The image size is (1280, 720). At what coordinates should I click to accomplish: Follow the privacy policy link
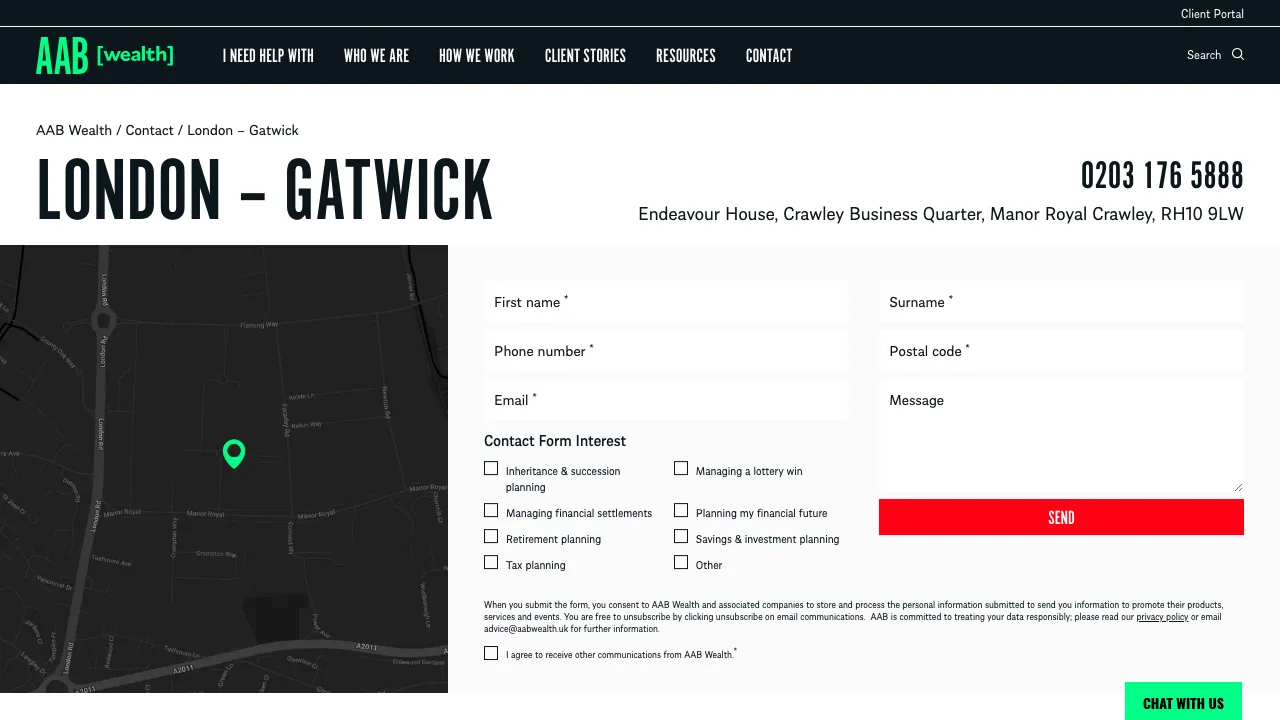[x=1162, y=618]
